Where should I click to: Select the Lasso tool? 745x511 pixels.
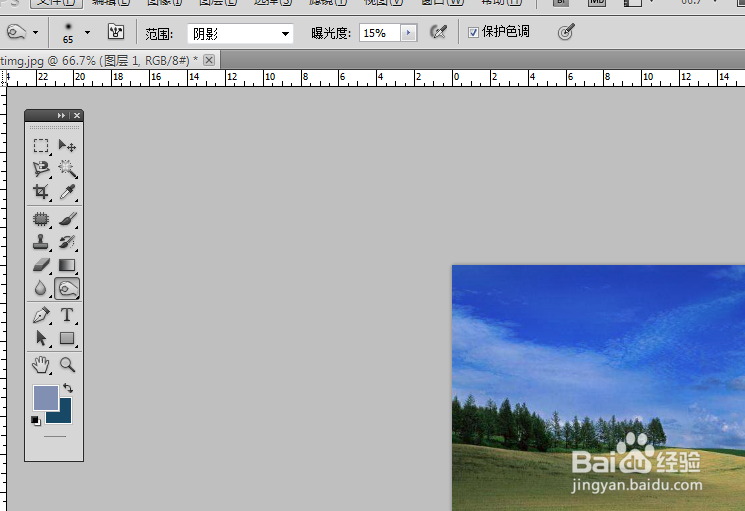[41, 169]
